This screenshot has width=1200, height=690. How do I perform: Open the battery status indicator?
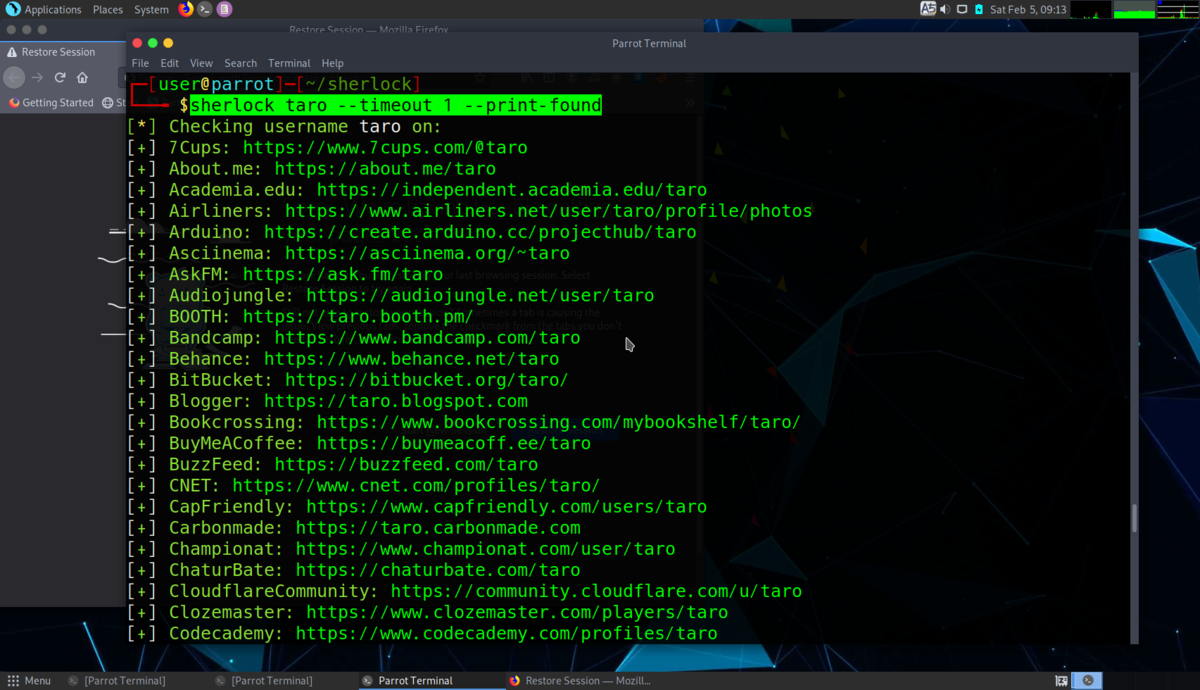tap(979, 9)
